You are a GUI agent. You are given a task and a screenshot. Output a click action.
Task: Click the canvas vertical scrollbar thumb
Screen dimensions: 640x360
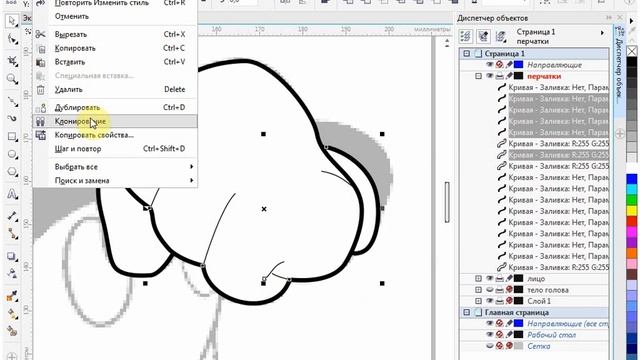(x=447, y=202)
